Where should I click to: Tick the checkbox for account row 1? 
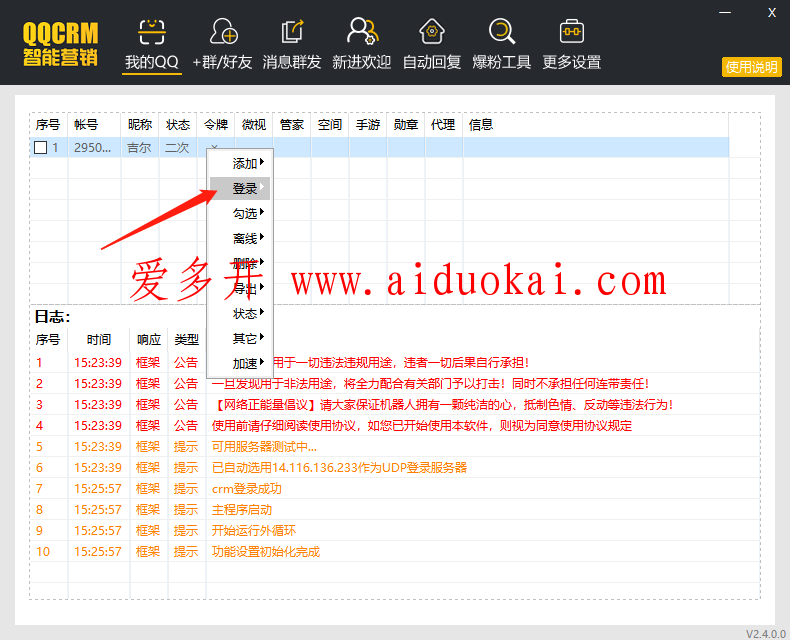[x=40, y=148]
